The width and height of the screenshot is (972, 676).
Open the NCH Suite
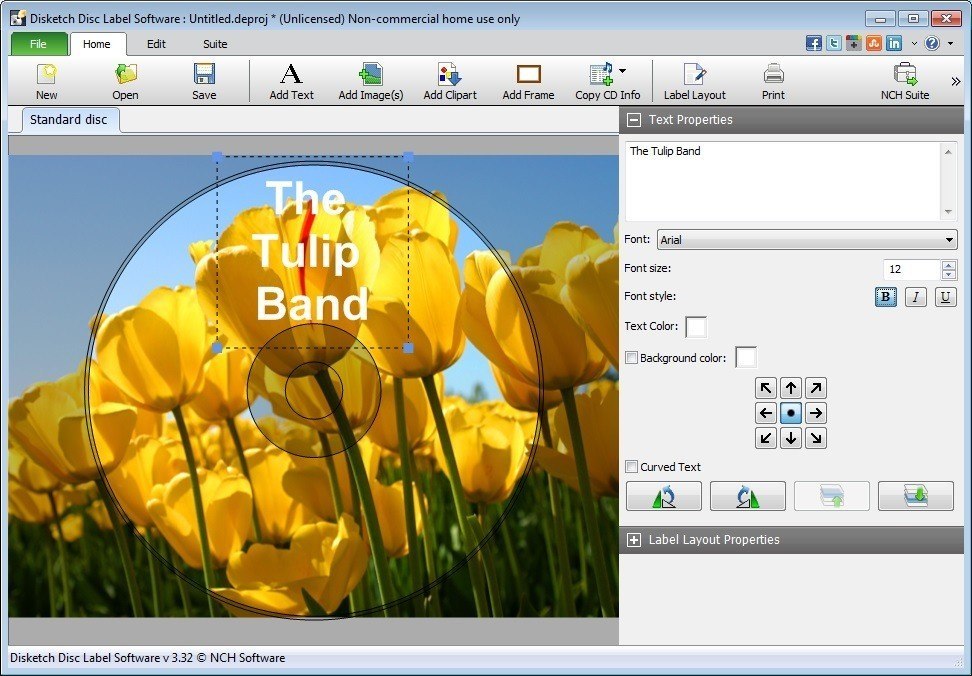tap(905, 80)
